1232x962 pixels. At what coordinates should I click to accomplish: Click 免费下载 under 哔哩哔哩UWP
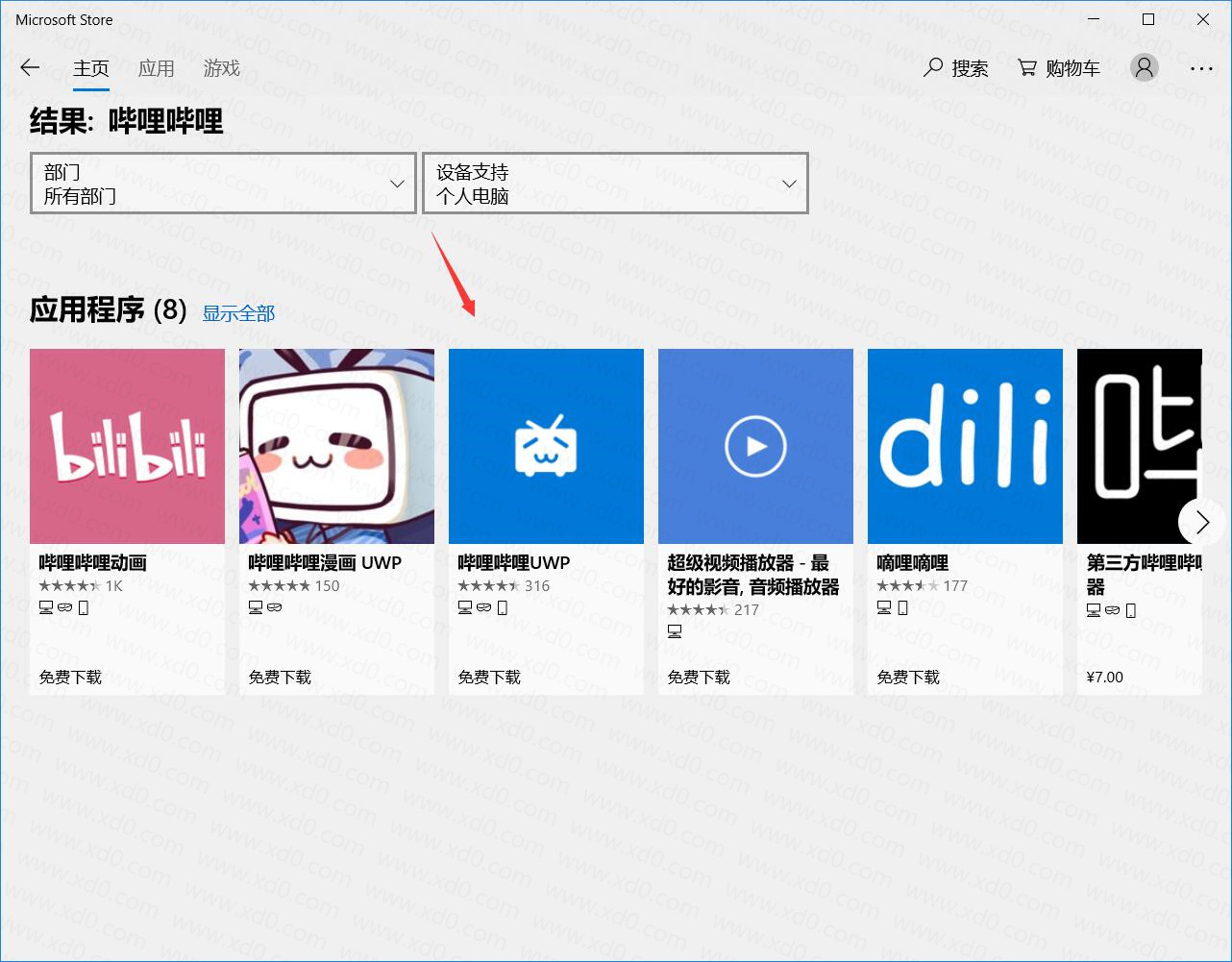489,677
